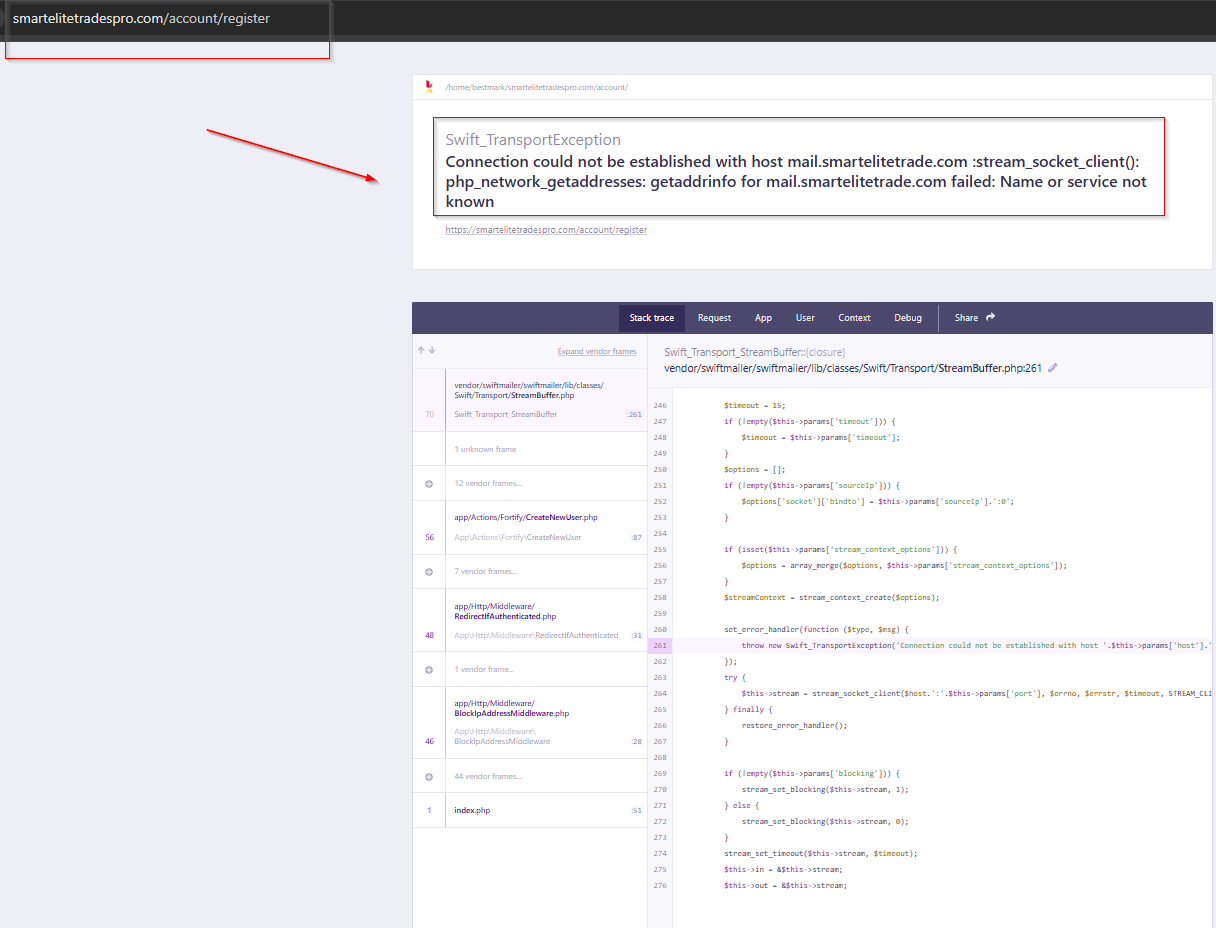Open the Context tab
1216x928 pixels.
pyautogui.click(x=854, y=318)
